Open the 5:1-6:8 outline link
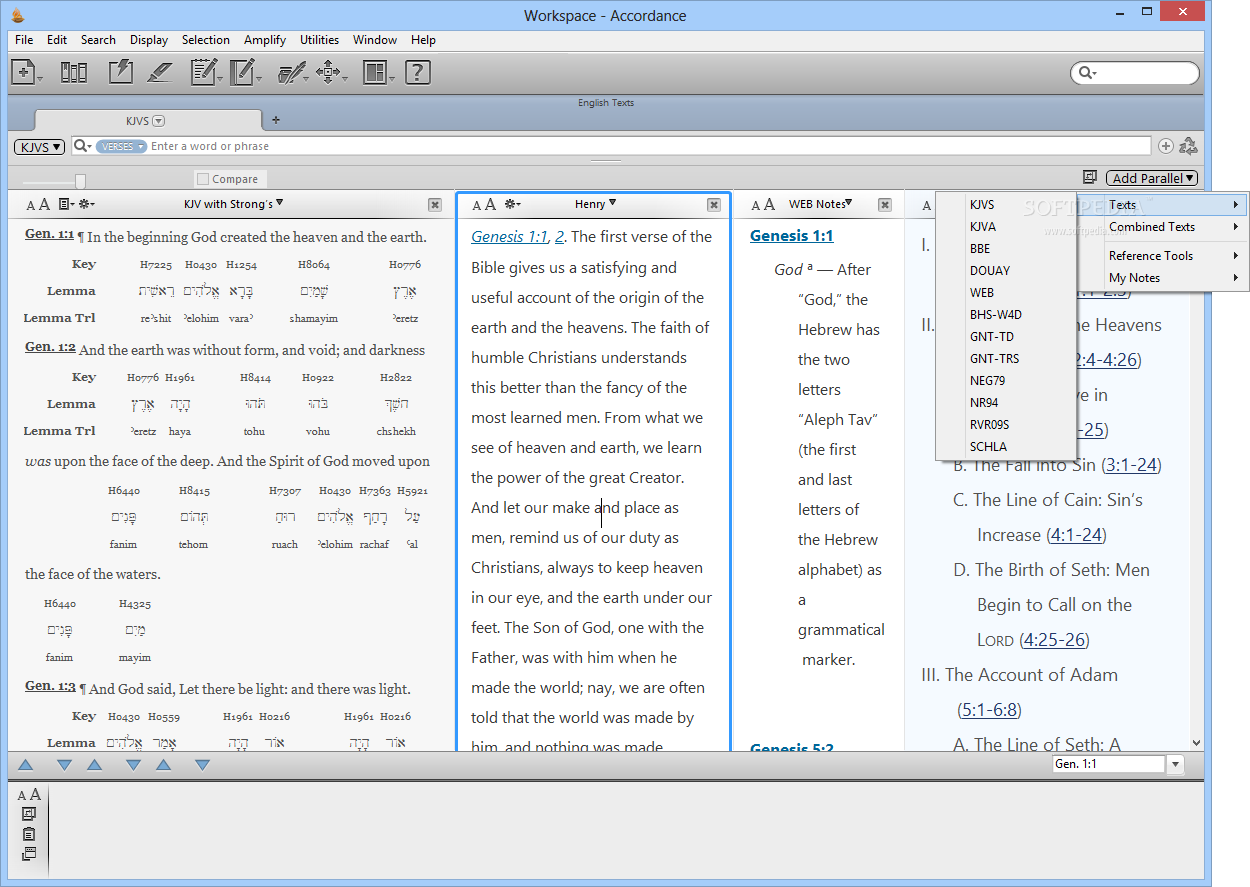The height and width of the screenshot is (887, 1250). [x=989, y=710]
